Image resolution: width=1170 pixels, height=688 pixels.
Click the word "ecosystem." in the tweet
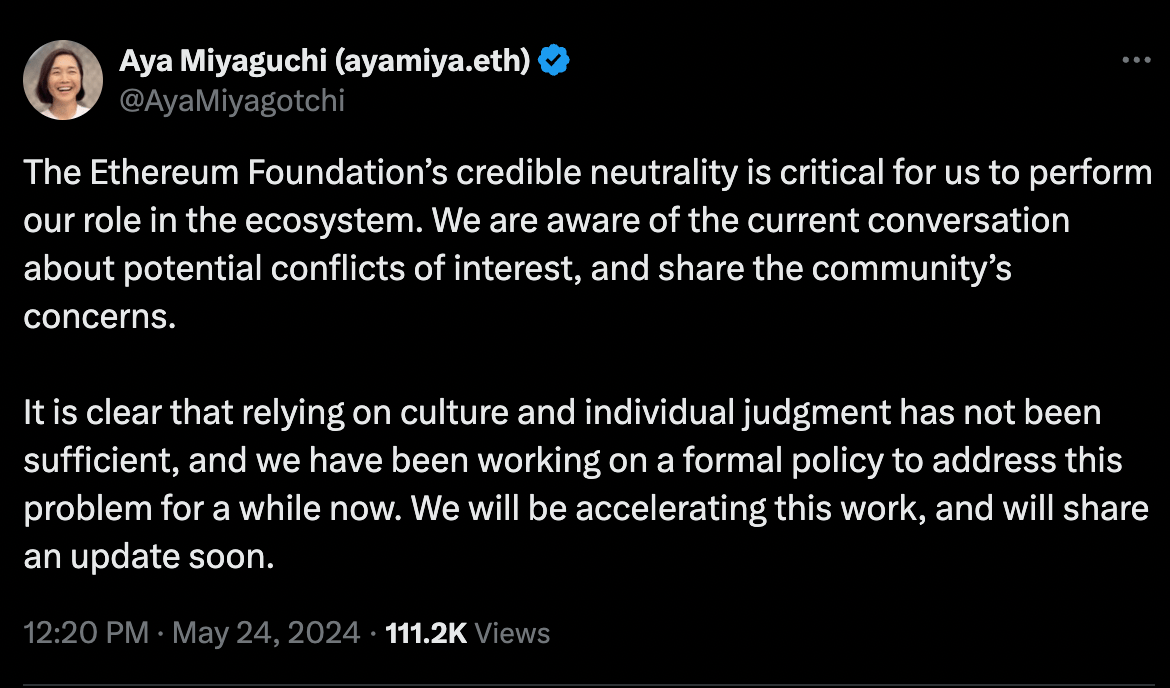pyautogui.click(x=343, y=220)
